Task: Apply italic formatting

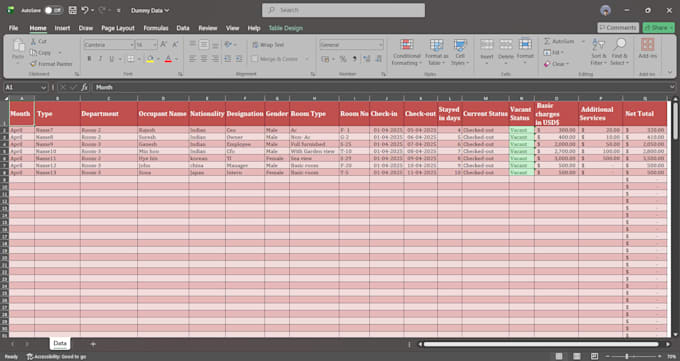Action: coord(100,59)
